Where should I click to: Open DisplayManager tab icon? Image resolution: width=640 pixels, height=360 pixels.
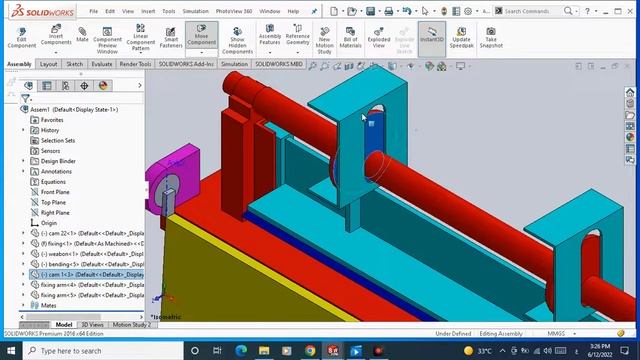pos(103,85)
